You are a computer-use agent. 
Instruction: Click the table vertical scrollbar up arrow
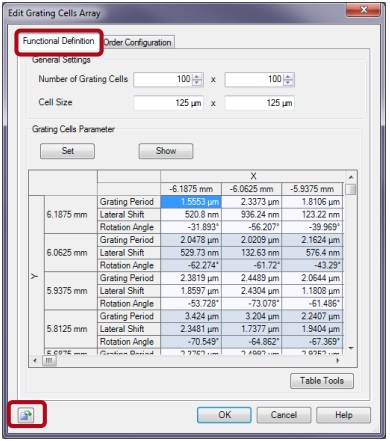[x=351, y=177]
